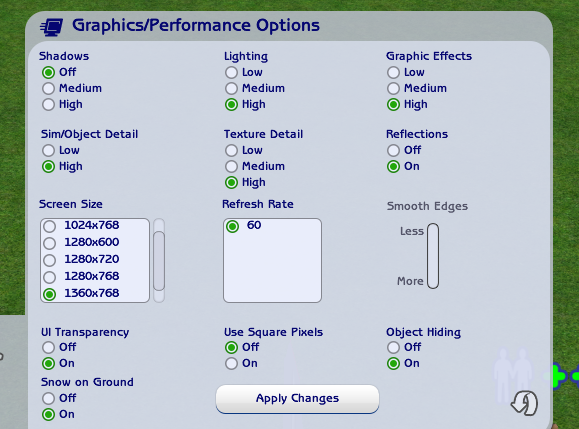The height and width of the screenshot is (429, 579).
Task: Click the family silhouette icon
Action: [x=514, y=375]
